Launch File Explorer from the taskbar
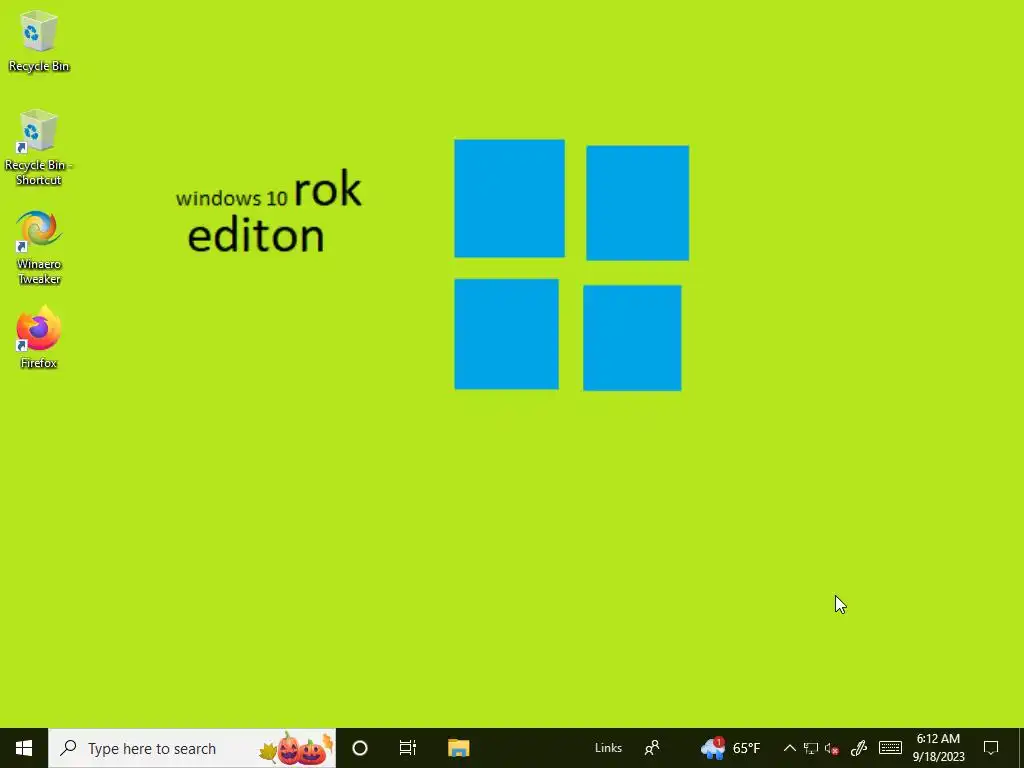This screenshot has width=1024, height=768. [458, 748]
